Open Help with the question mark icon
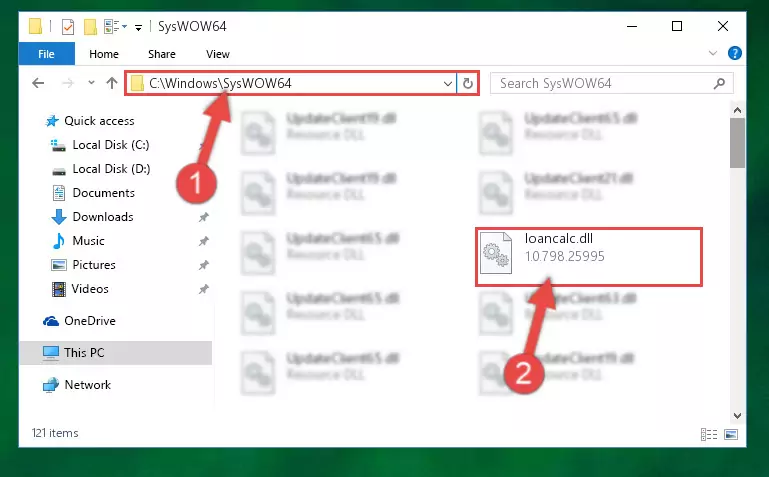Image resolution: width=769 pixels, height=477 pixels. click(x=735, y=53)
